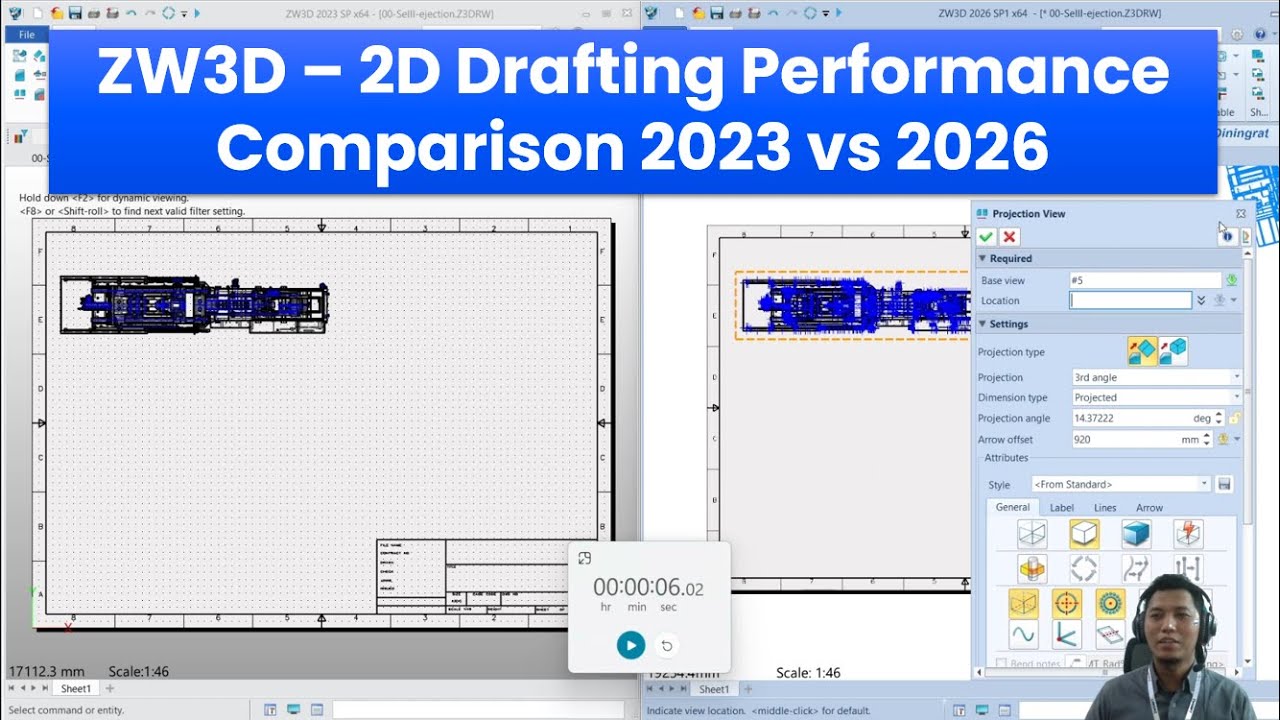This screenshot has width=1280, height=720.
Task: Click Undo arrow in ZW3D 2023 title bar
Action: (131, 13)
